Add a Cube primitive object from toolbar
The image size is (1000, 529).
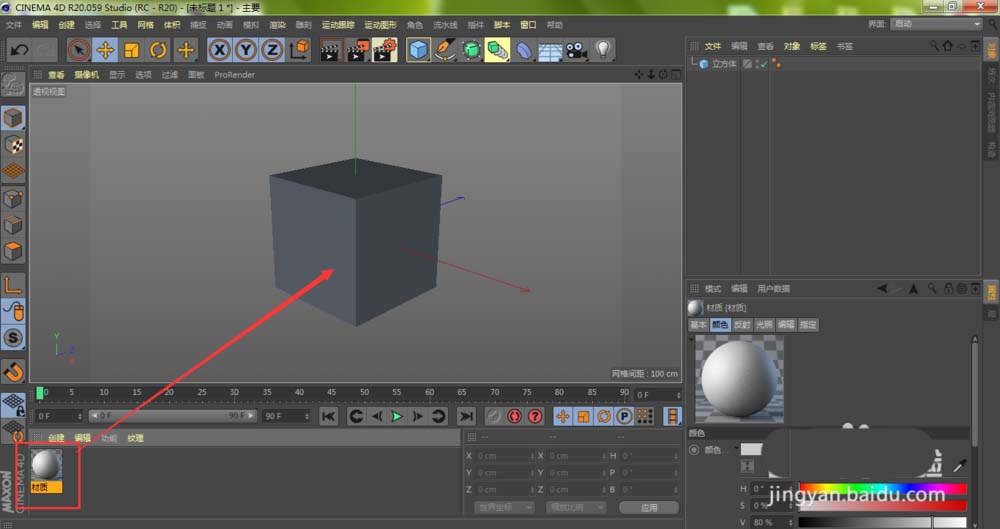pos(418,49)
